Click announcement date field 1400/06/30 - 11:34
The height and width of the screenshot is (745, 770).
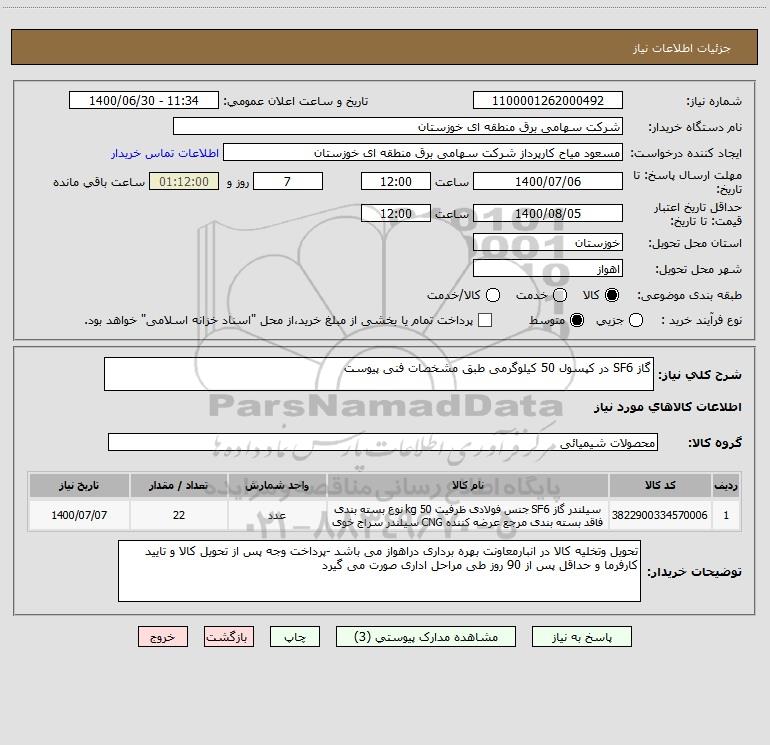tap(144, 100)
